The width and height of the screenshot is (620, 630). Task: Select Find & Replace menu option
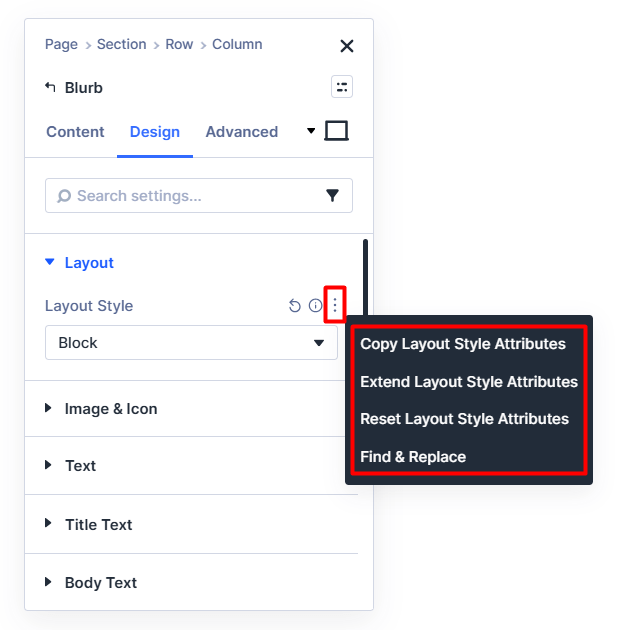(x=413, y=457)
